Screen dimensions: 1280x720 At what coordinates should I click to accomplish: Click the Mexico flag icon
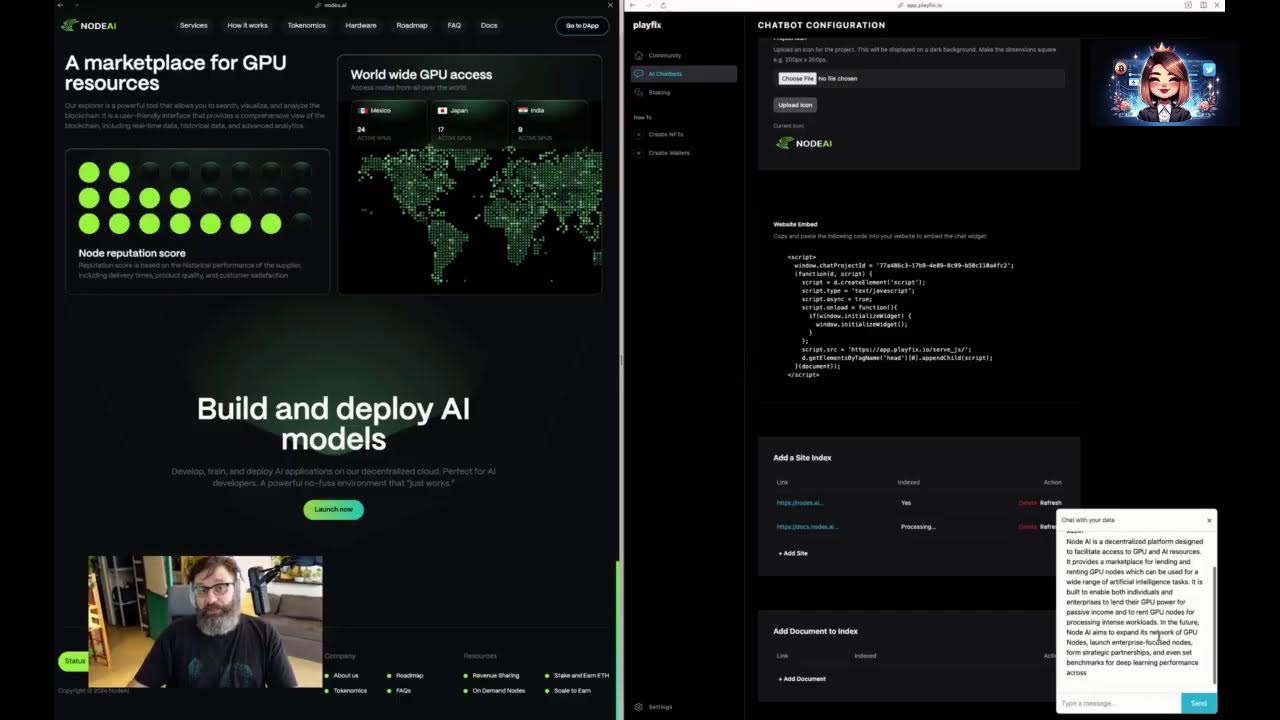click(x=362, y=110)
